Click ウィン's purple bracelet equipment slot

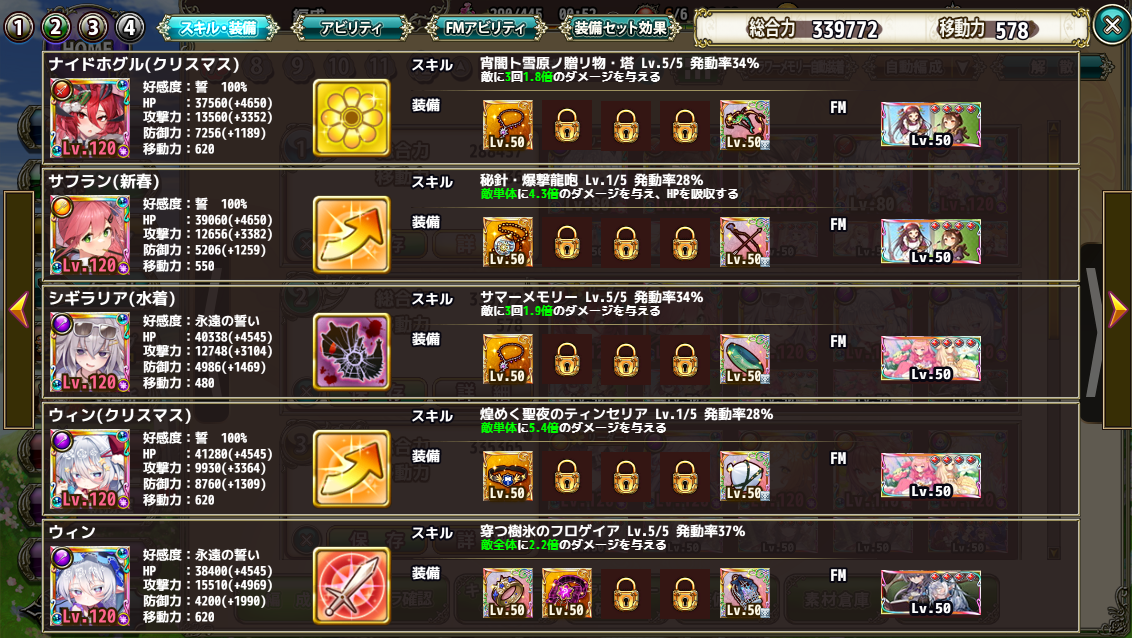tap(567, 593)
